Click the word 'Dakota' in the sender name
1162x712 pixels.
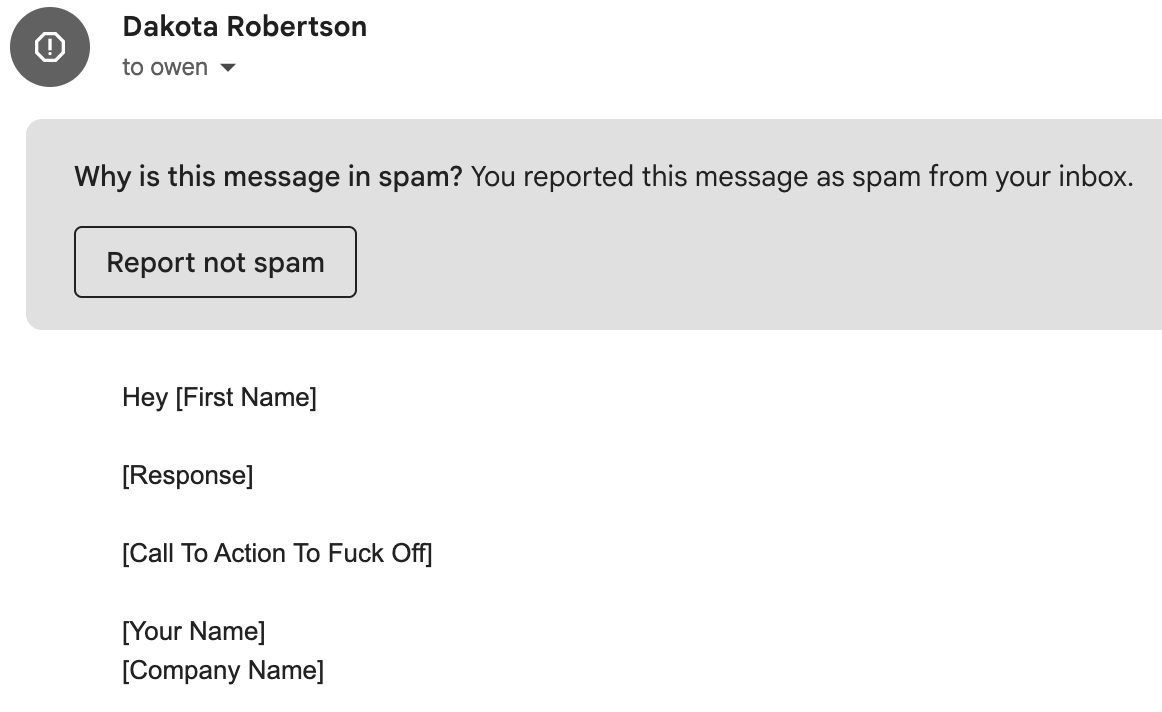(170, 27)
